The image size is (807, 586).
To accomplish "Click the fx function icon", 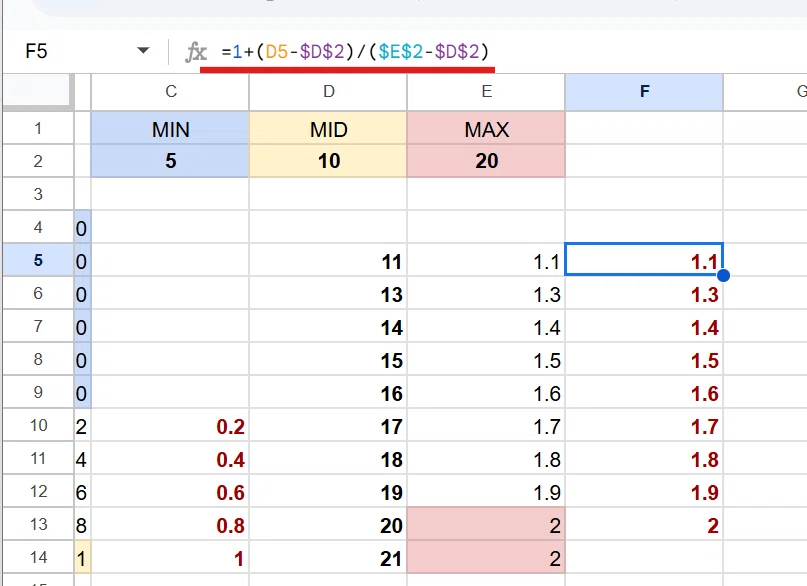I will coord(196,52).
